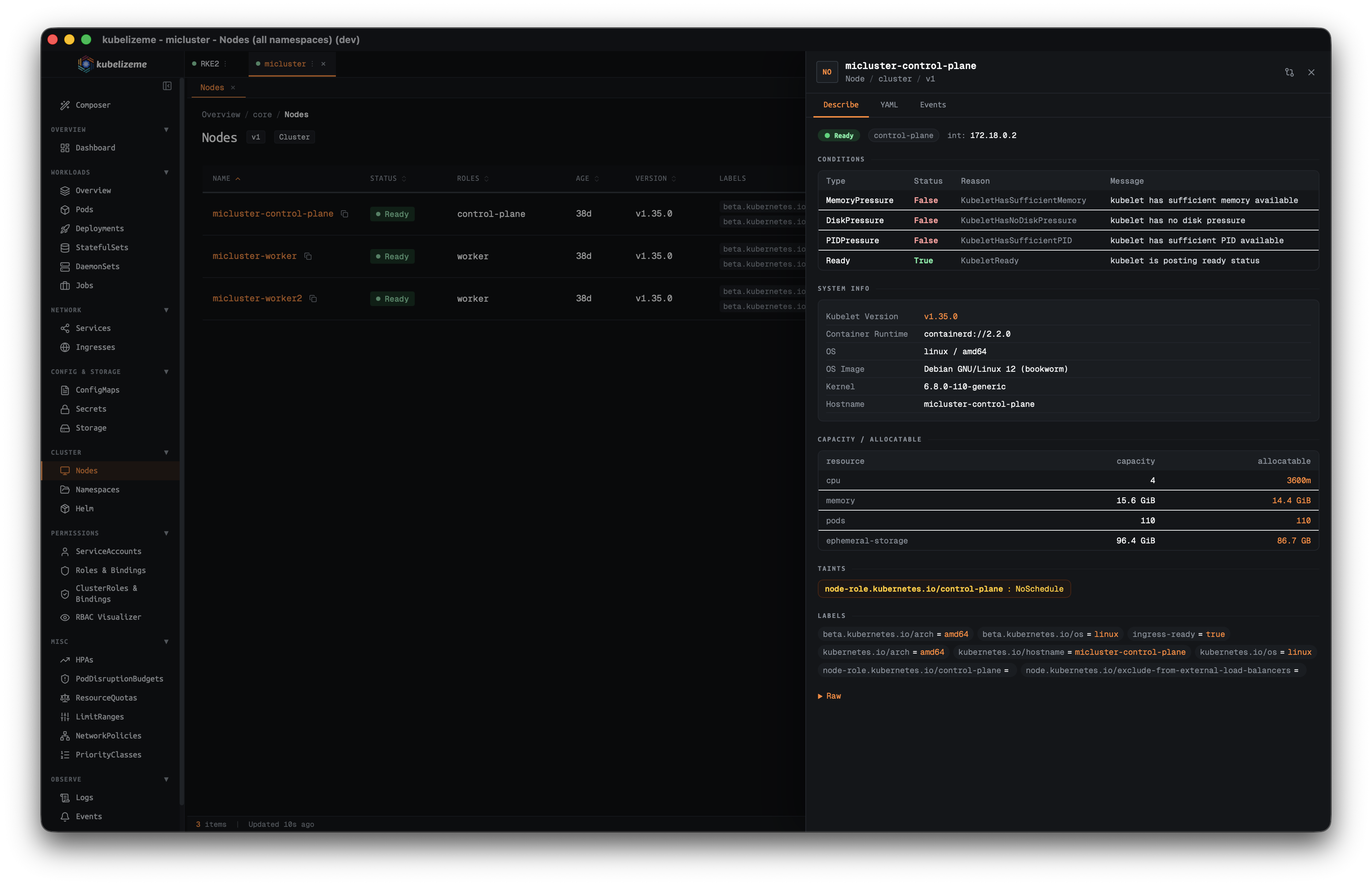Sort table by NAME column

226,178
